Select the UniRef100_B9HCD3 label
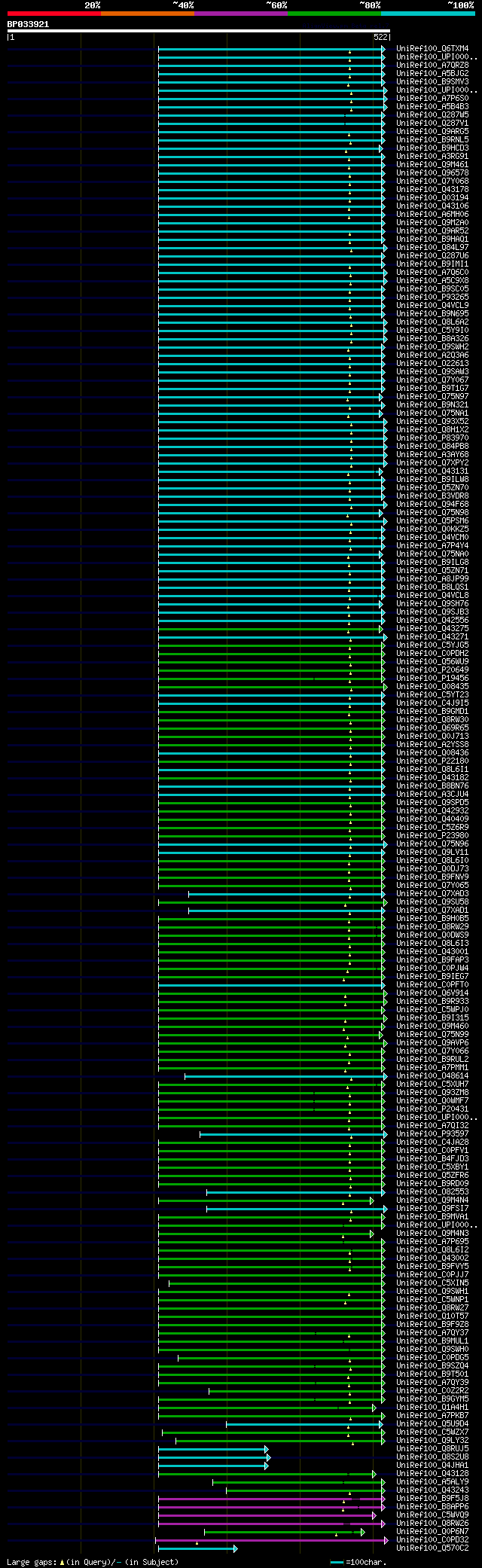The width and height of the screenshot is (482, 1568). [x=432, y=148]
